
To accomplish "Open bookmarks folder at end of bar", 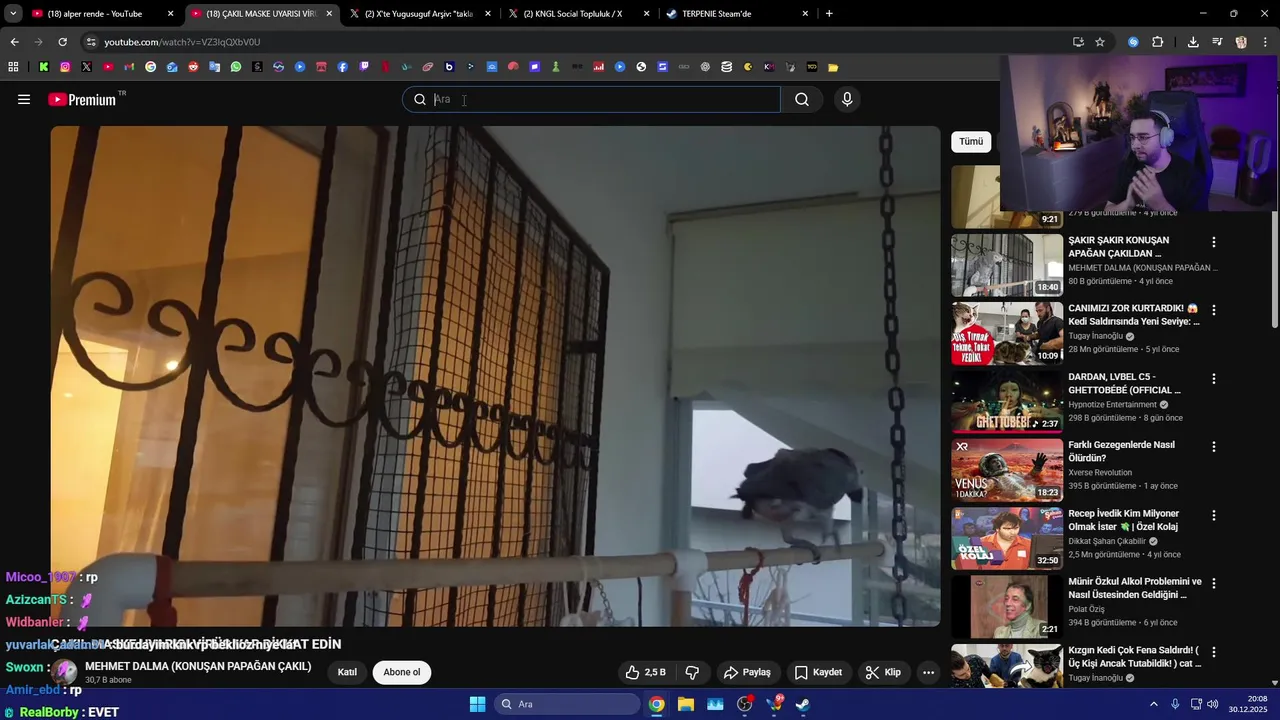I will pyautogui.click(x=833, y=67).
